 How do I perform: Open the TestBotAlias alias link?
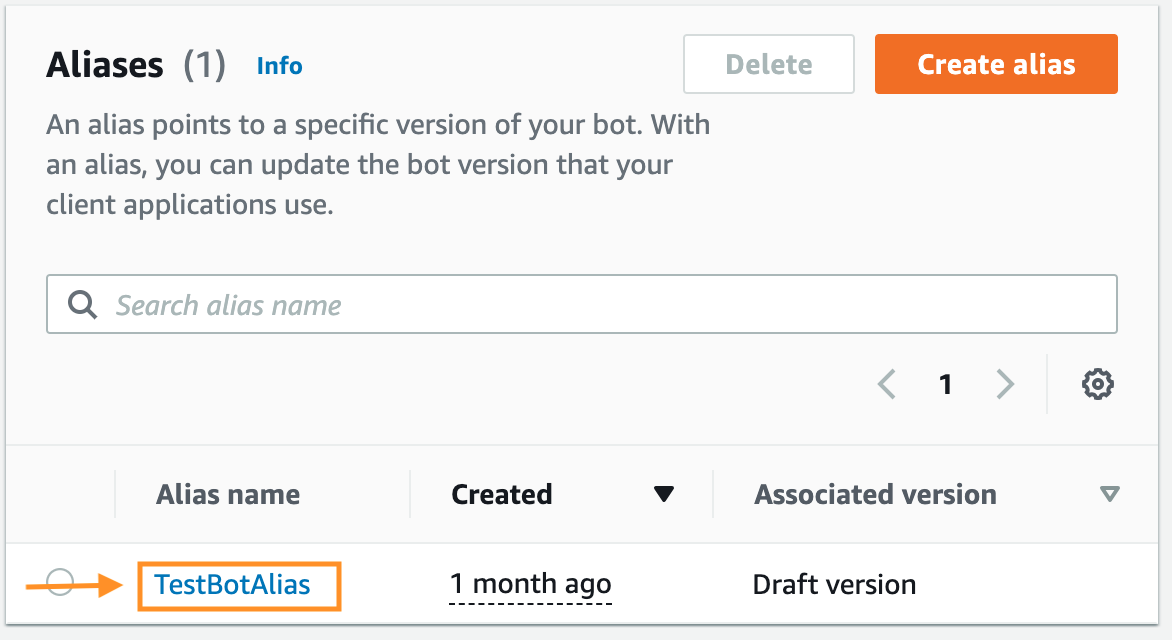tap(232, 585)
